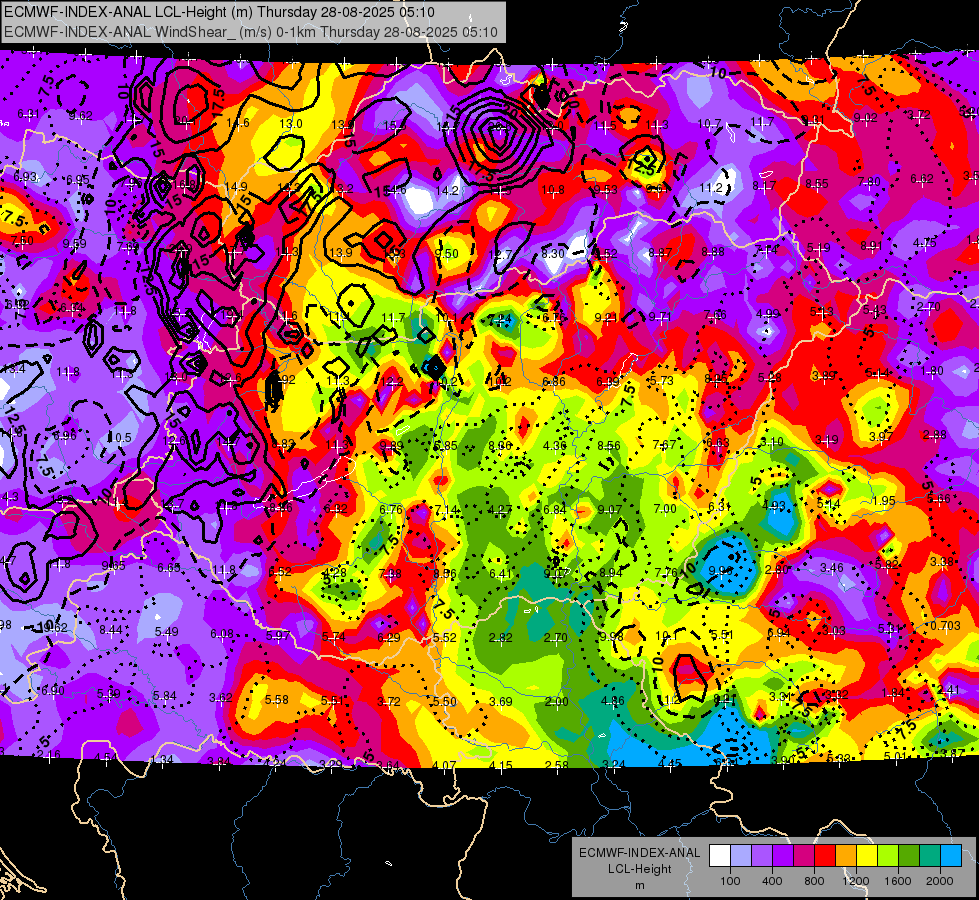Click the orange legend swatch
This screenshot has height=900, width=979.
[846, 856]
